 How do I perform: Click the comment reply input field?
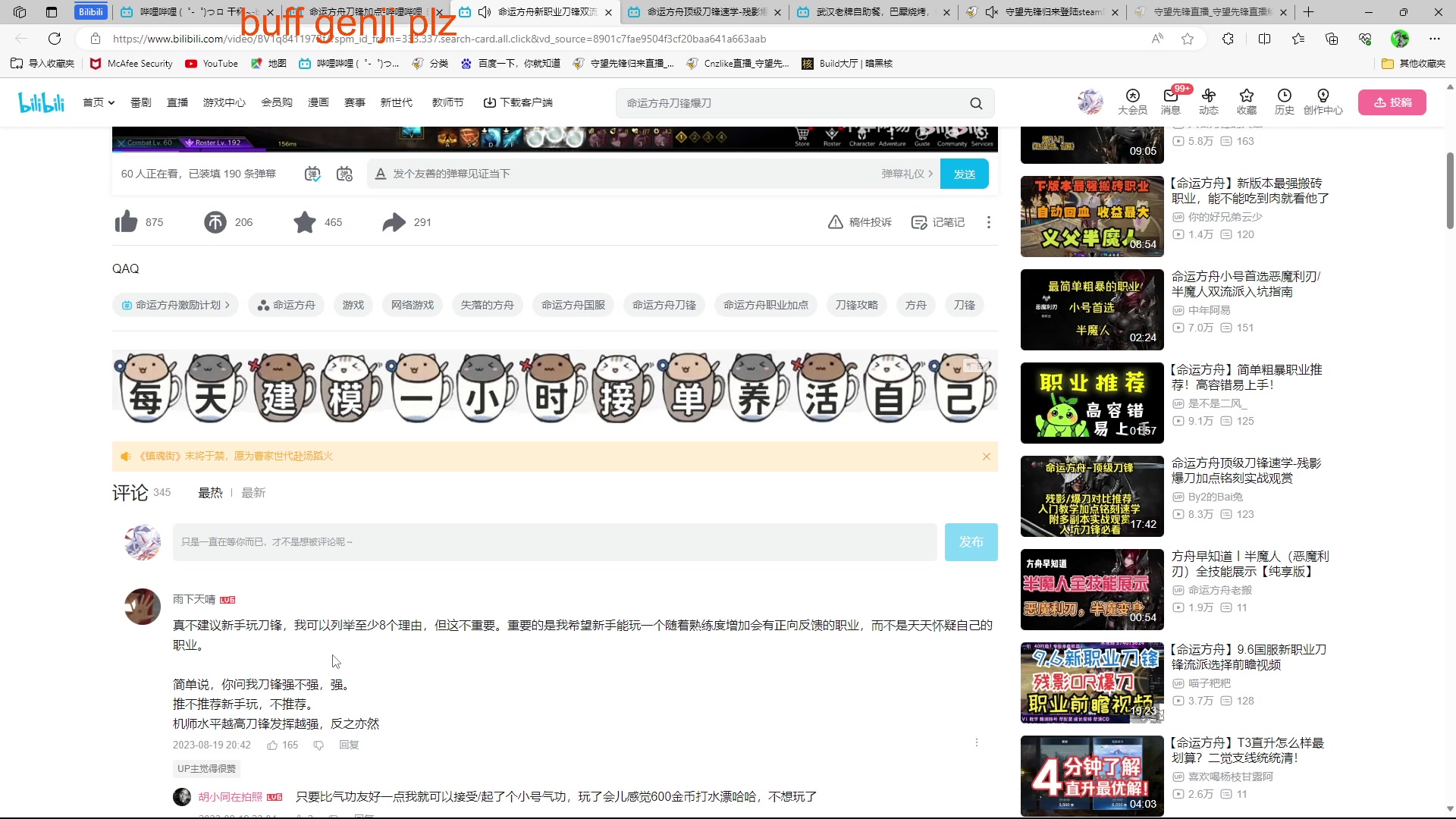coord(555,541)
